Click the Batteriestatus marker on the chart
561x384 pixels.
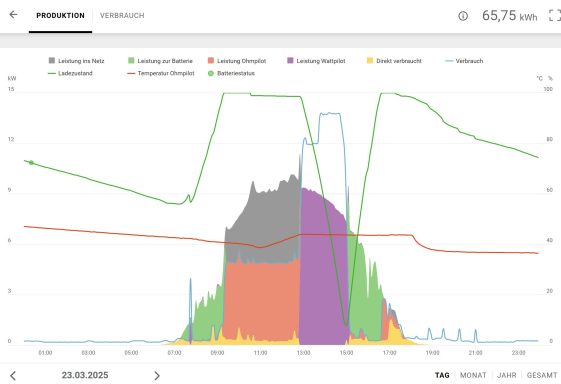pyautogui.click(x=31, y=162)
